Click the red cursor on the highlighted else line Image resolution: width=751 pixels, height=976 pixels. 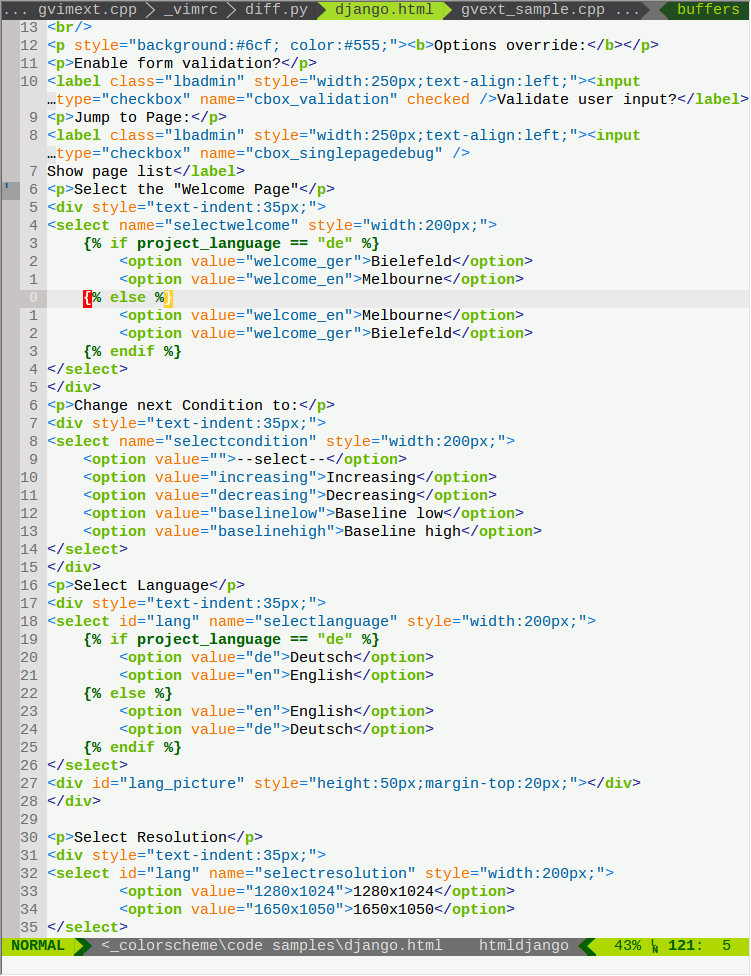tap(87, 298)
